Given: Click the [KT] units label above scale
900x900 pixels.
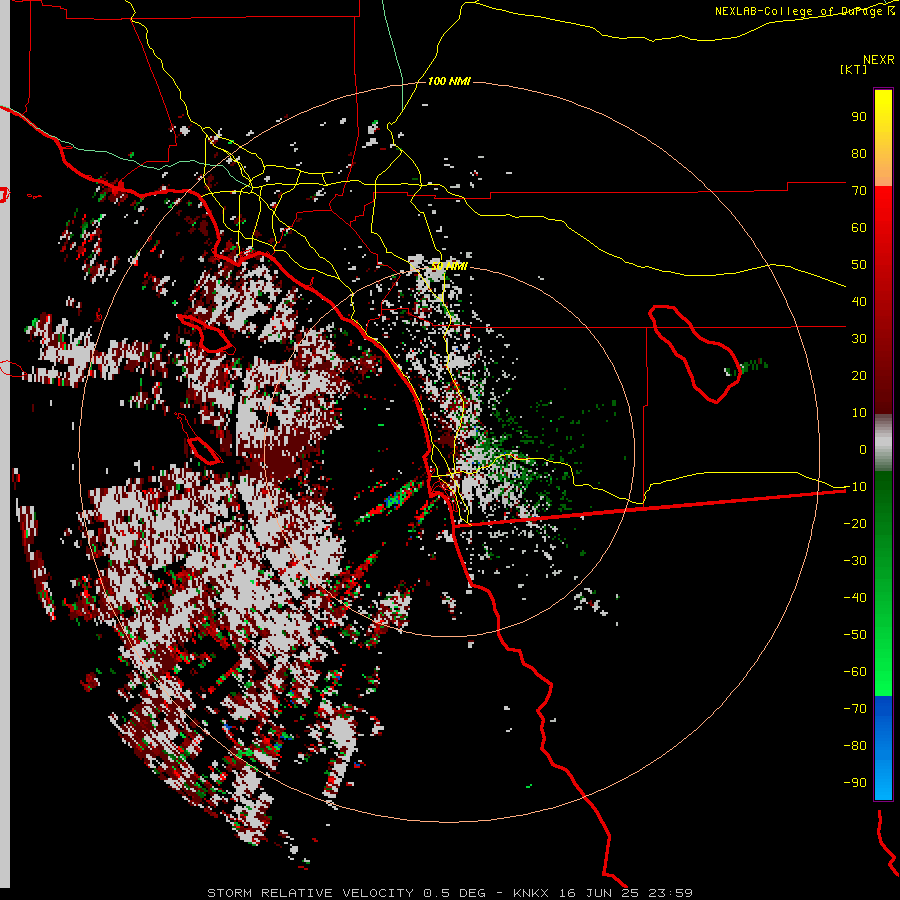Looking at the screenshot, I should pyautogui.click(x=854, y=69).
